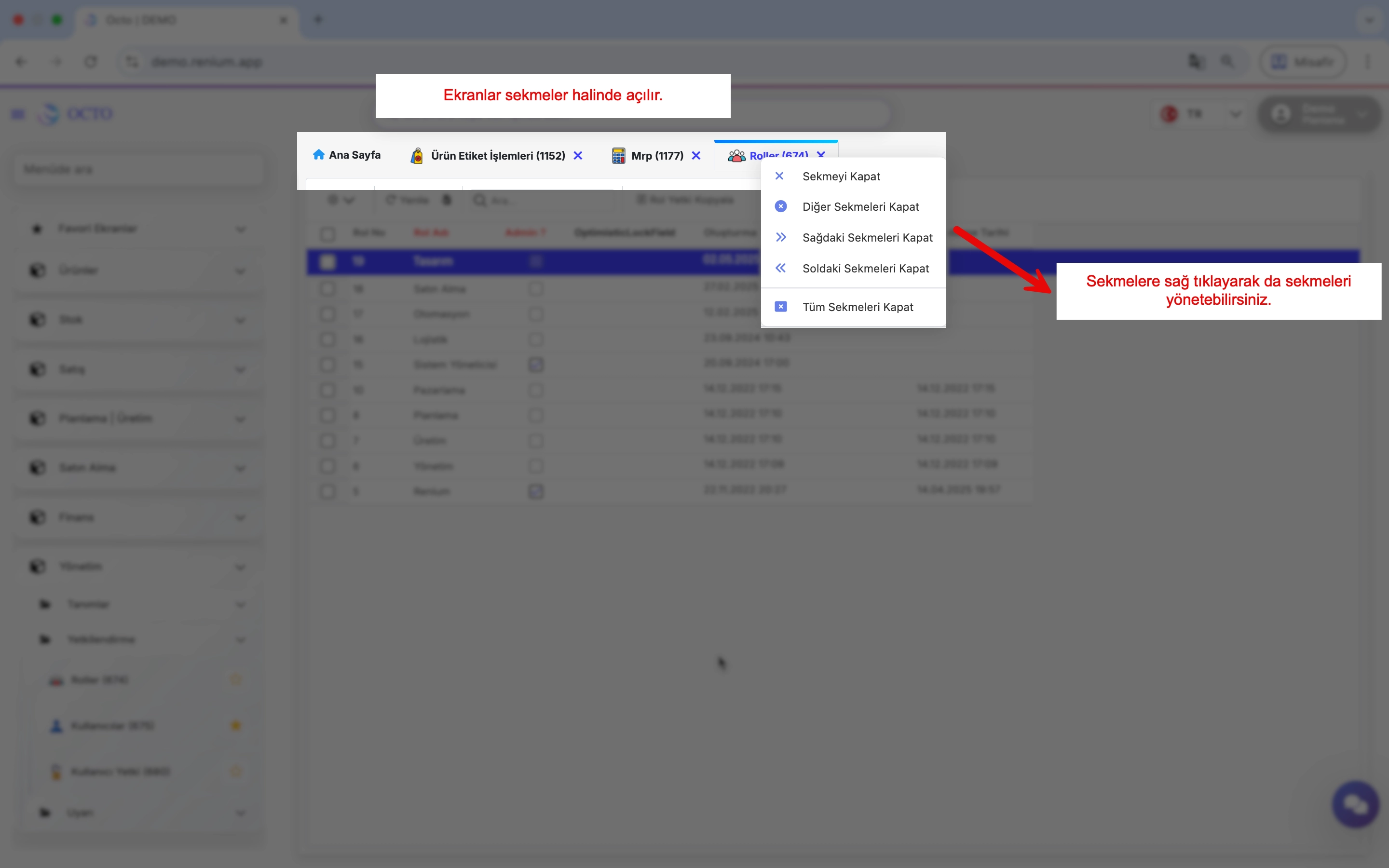Refresh the list using the Yenile icon

[x=393, y=200]
